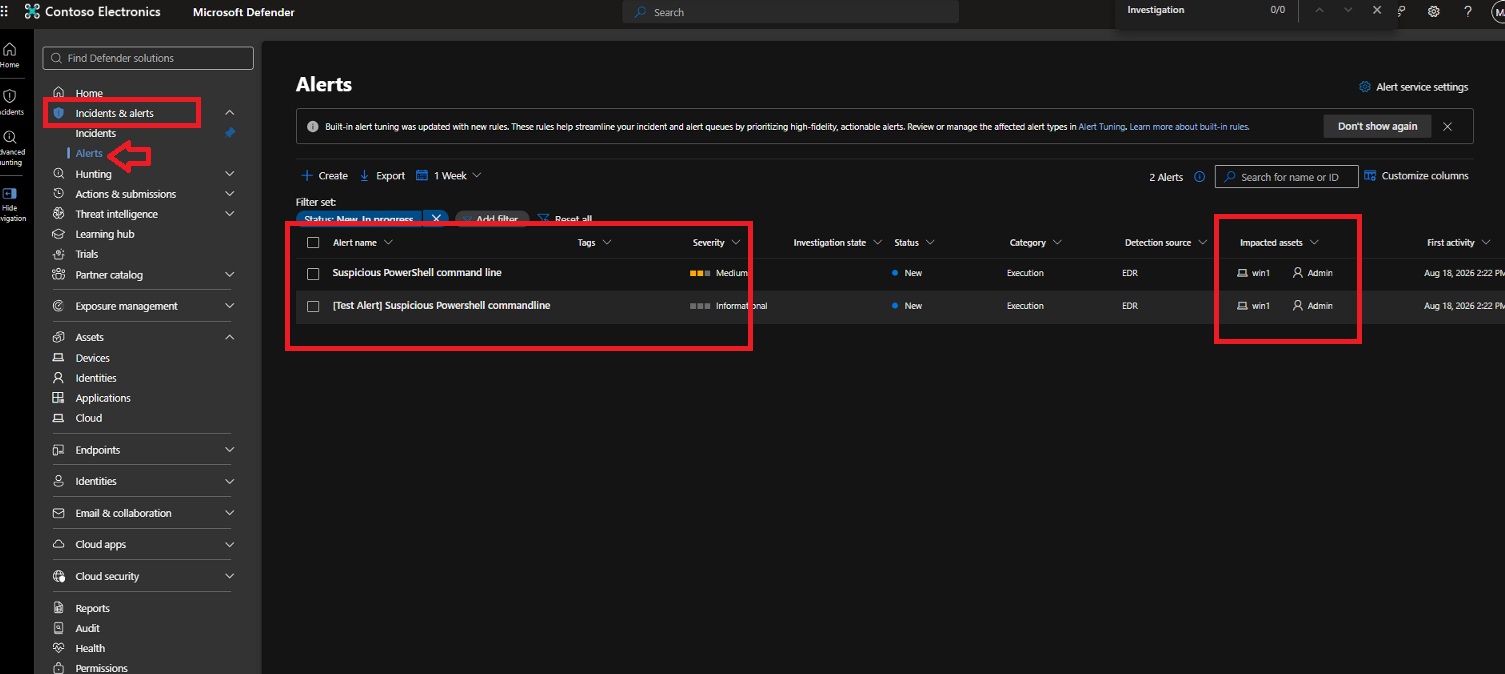Open Devices under Assets
This screenshot has height=674, width=1505.
[x=93, y=358]
